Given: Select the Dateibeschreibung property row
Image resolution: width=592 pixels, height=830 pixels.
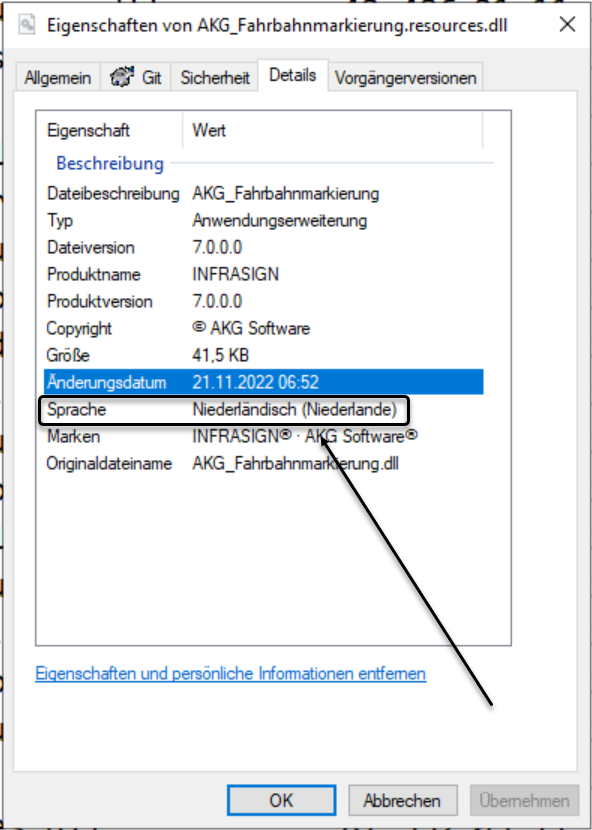Looking at the screenshot, I should pos(264,193).
